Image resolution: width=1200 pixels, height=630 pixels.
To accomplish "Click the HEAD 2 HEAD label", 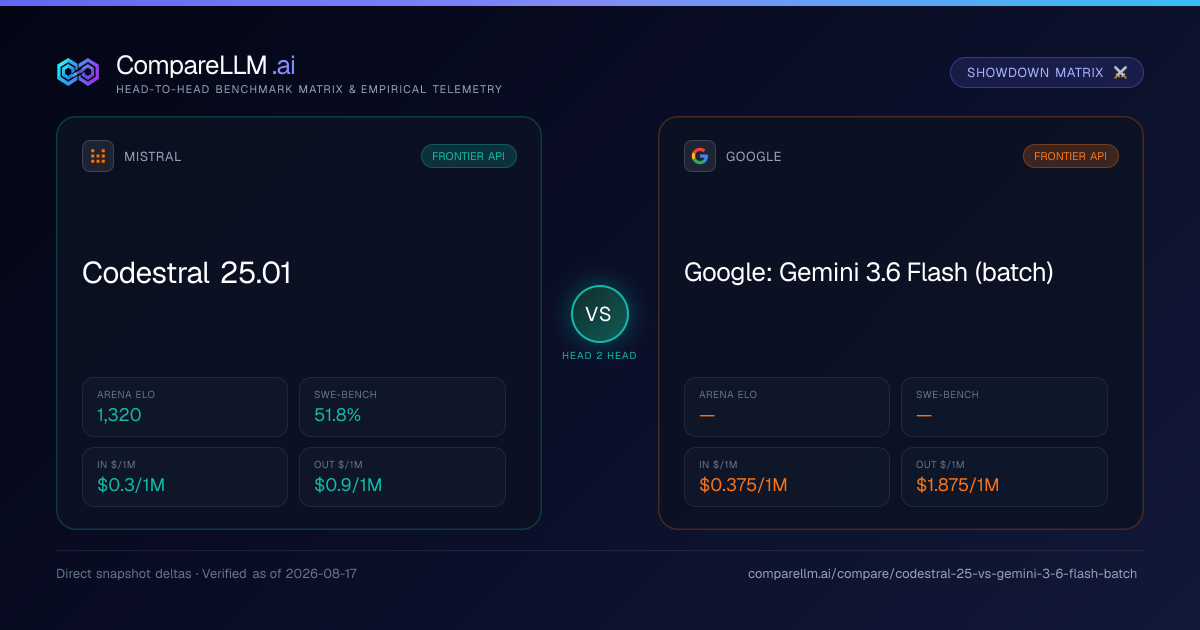I will click(x=599, y=356).
